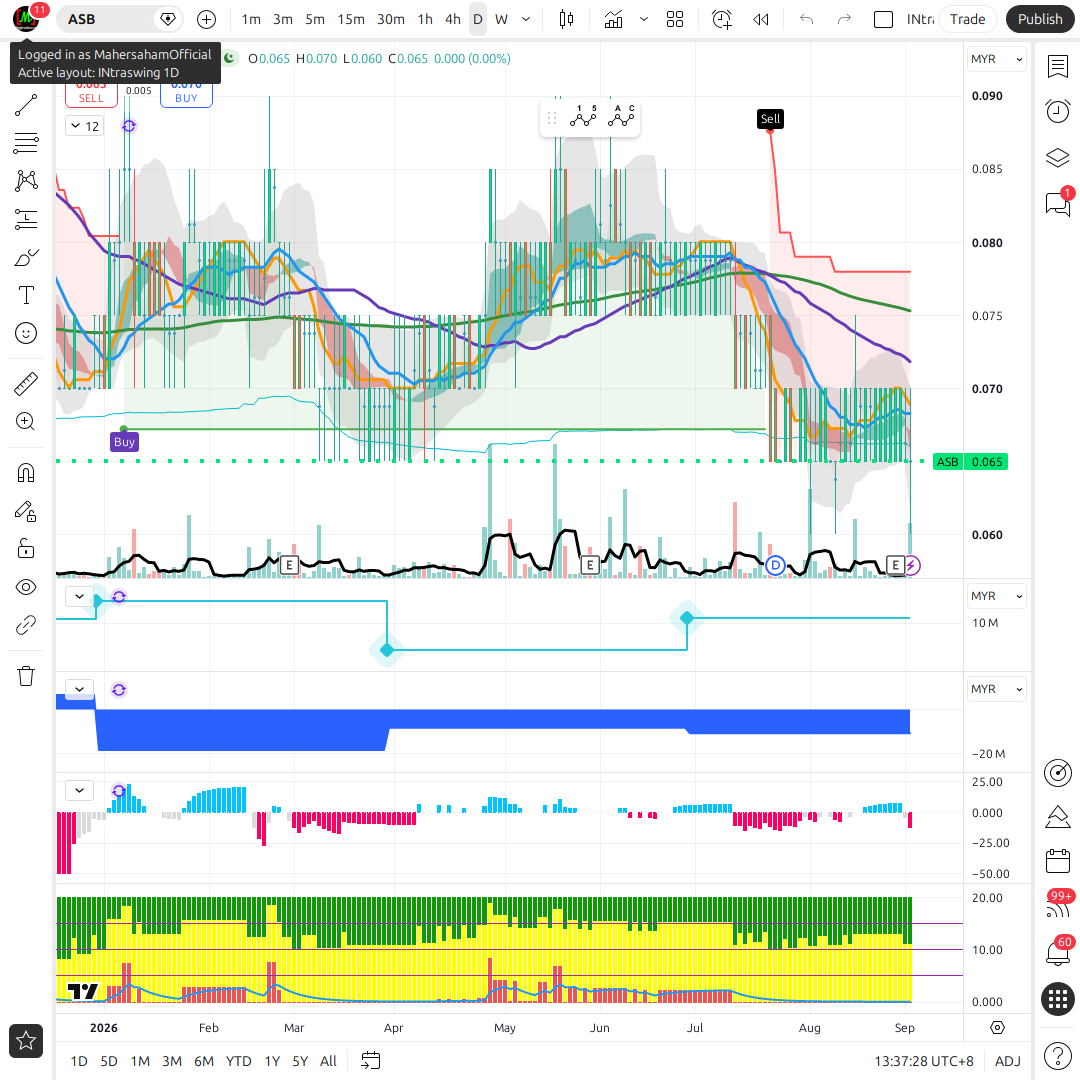Switch to the 4h timeframe
Image resolution: width=1080 pixels, height=1080 pixels.
[x=453, y=19]
